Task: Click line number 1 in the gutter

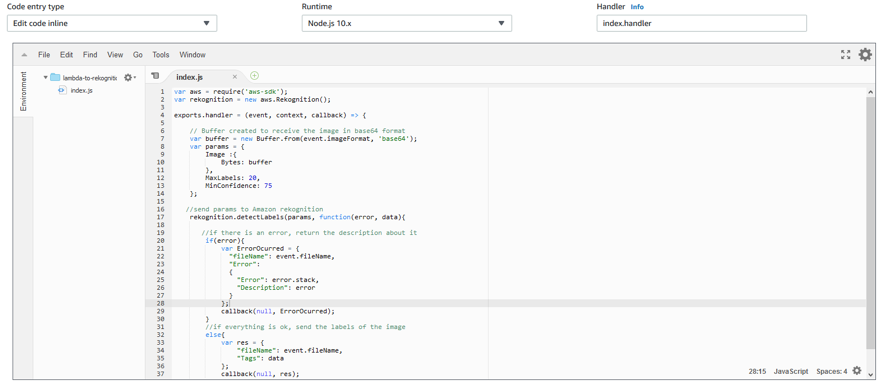Action: click(162, 92)
